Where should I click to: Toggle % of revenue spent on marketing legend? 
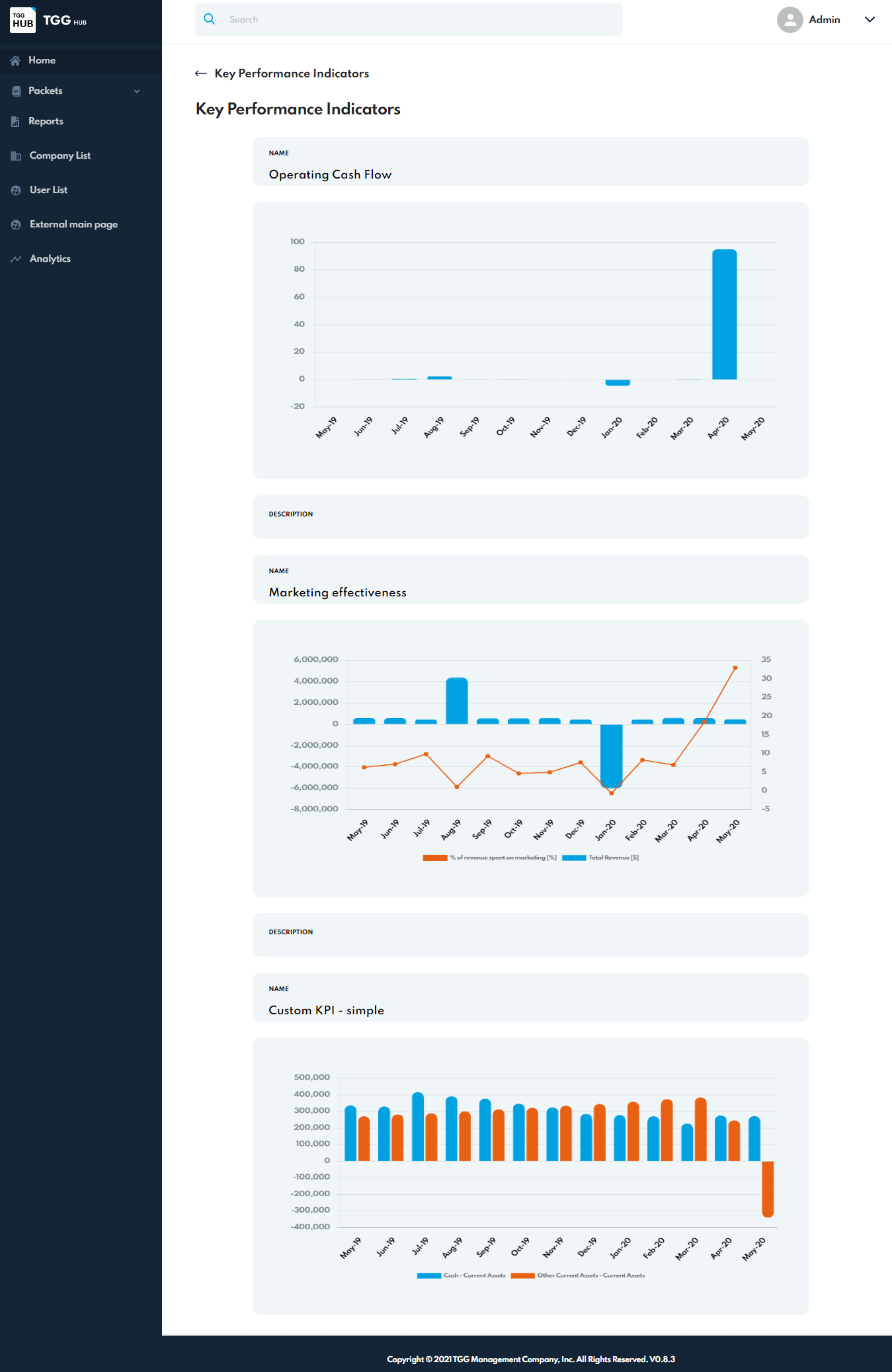pyautogui.click(x=490, y=858)
